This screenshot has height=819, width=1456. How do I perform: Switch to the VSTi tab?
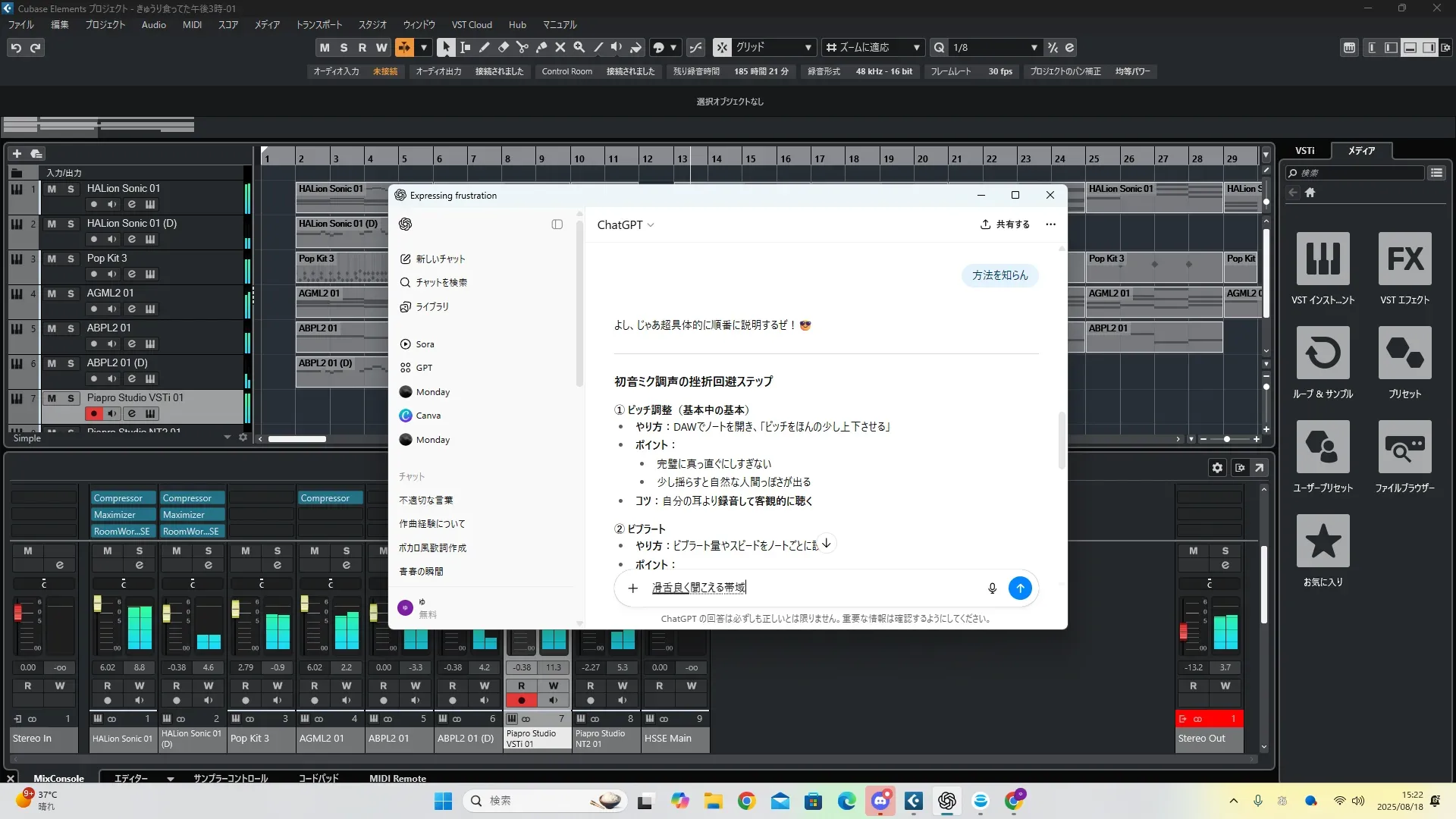(x=1304, y=150)
